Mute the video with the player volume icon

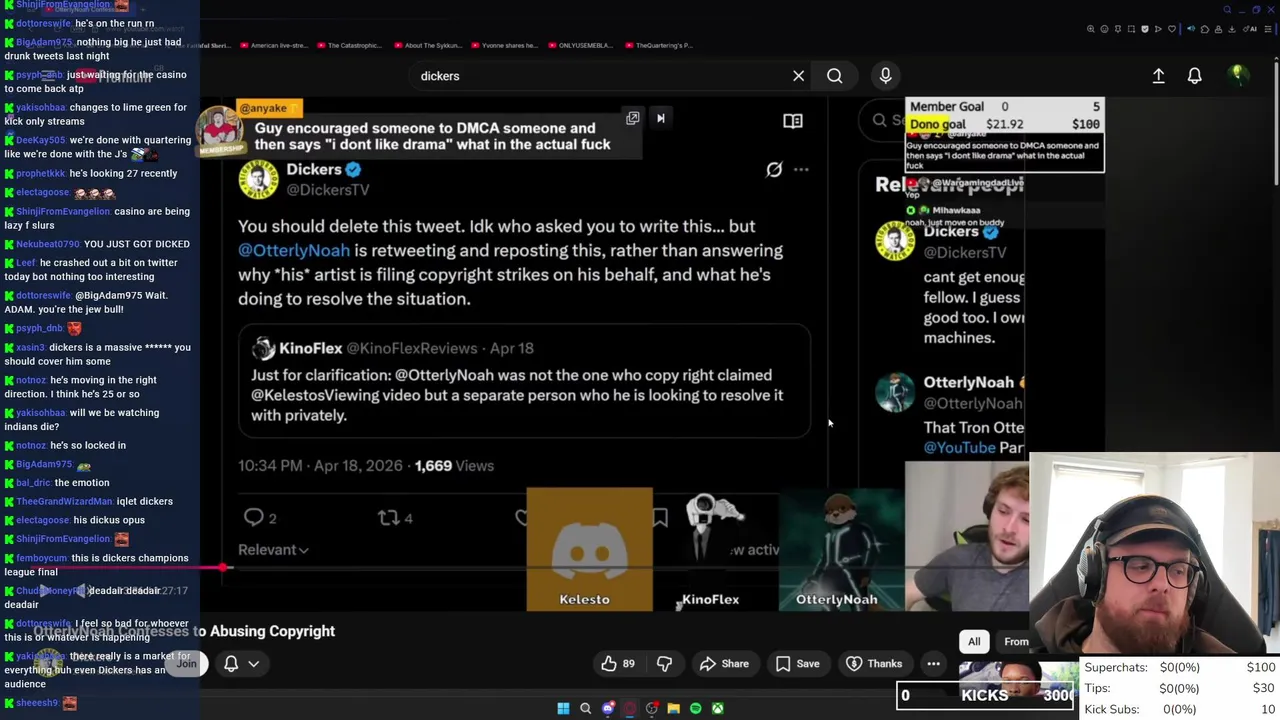(x=84, y=591)
